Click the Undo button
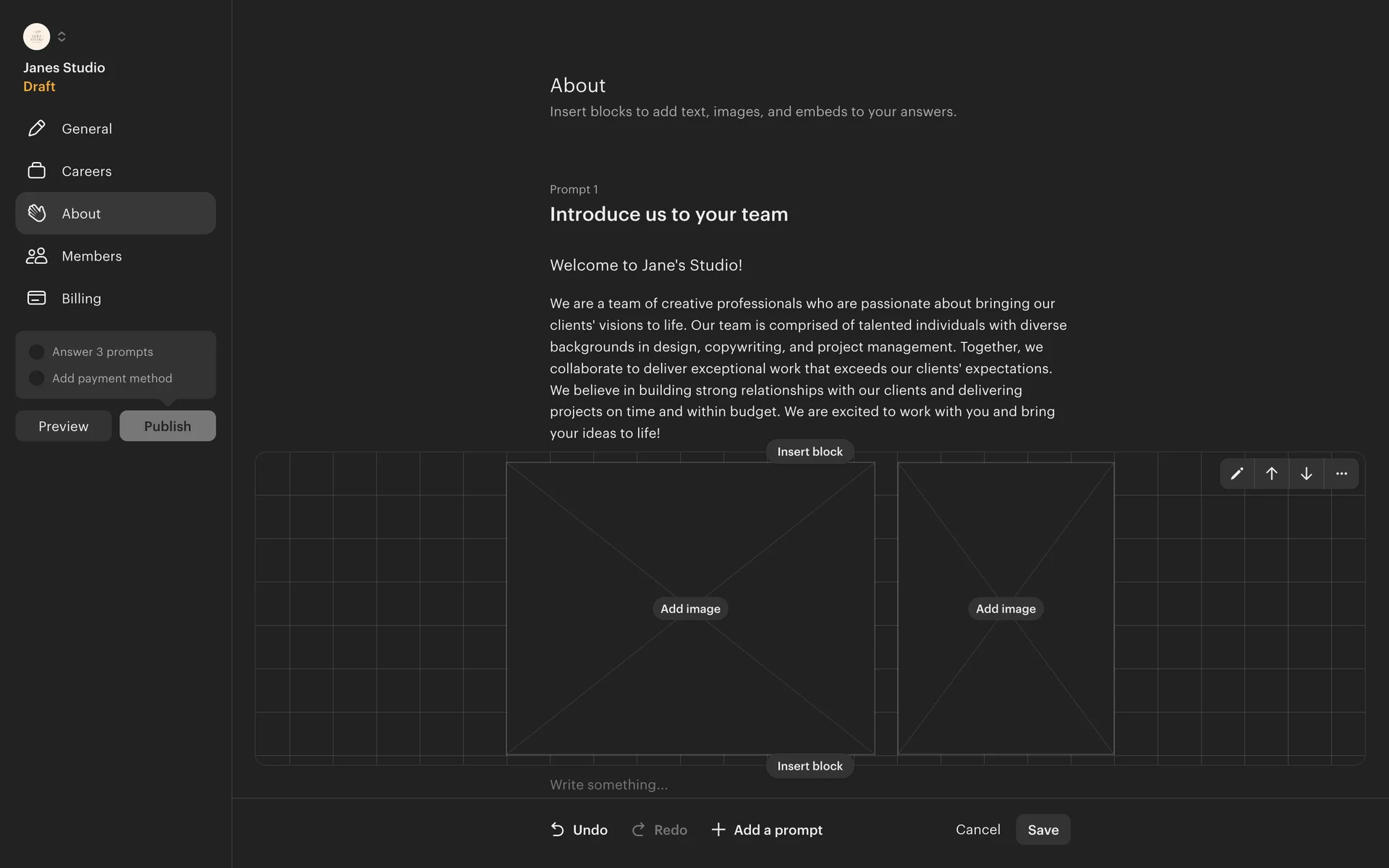 pyautogui.click(x=579, y=830)
